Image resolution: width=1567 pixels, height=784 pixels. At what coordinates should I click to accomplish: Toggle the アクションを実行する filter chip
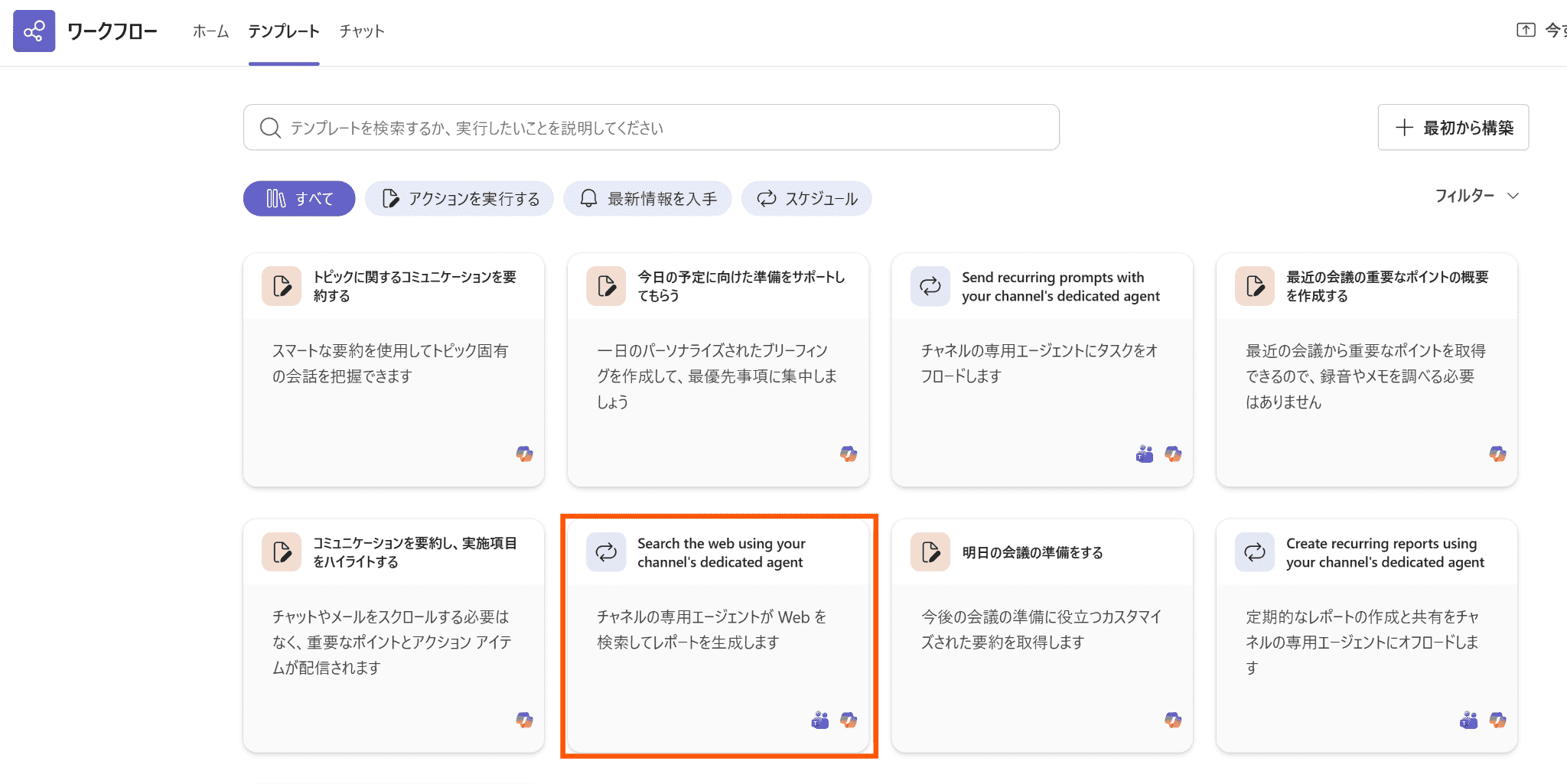pyautogui.click(x=459, y=199)
